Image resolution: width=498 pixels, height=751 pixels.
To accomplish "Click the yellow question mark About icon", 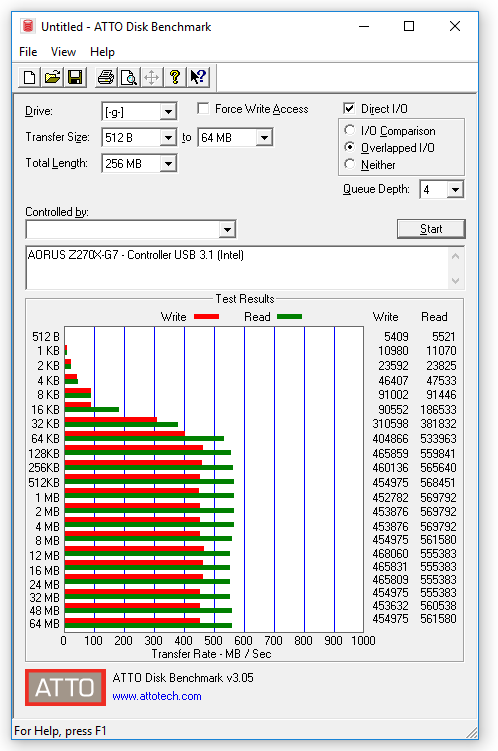I will (175, 77).
